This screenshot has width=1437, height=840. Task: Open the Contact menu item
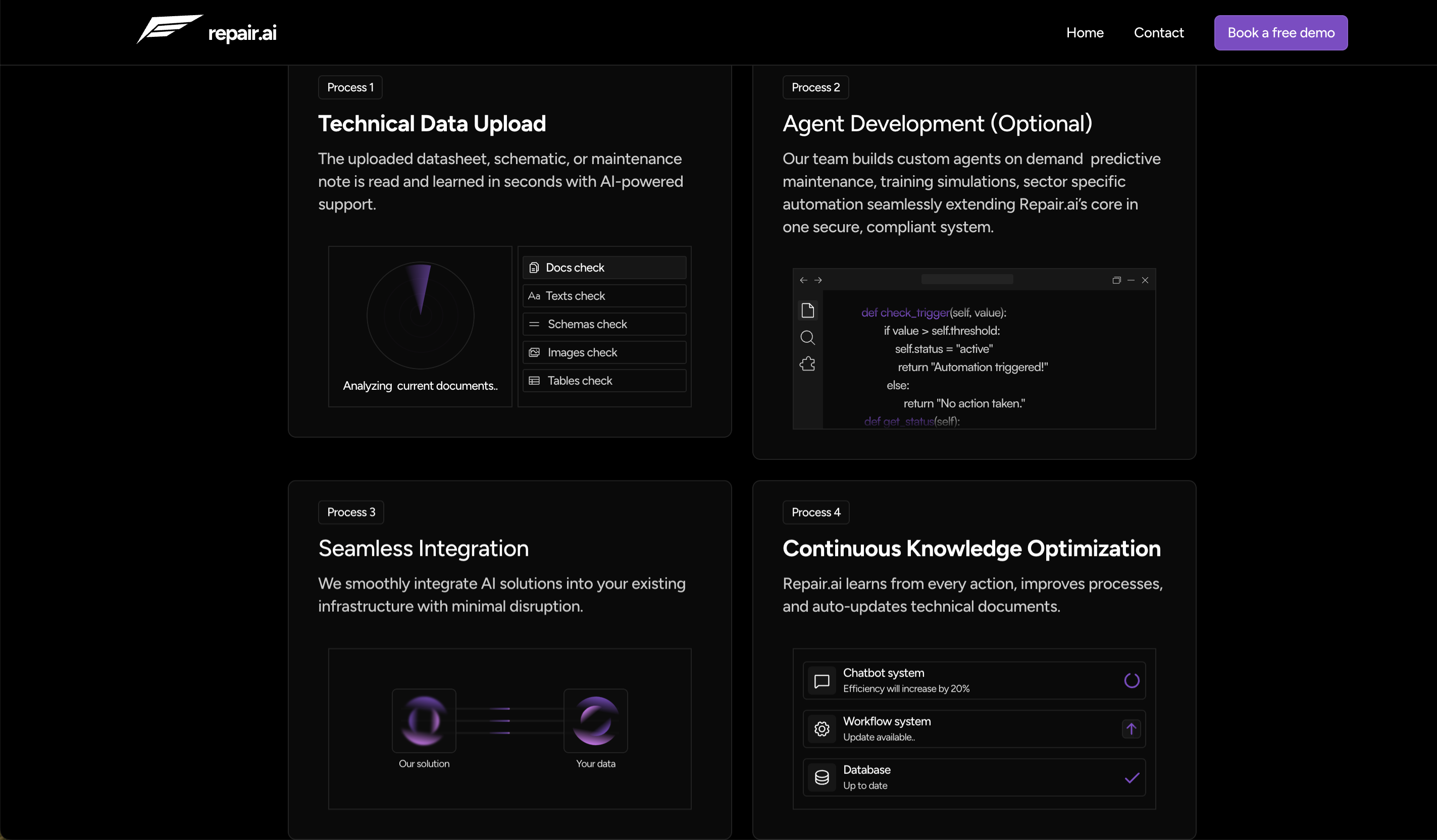click(1159, 32)
